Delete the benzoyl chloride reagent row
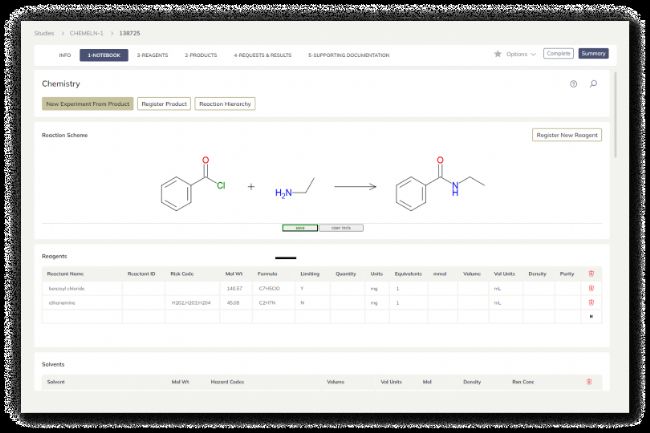Viewport: 650px width, 433px height. [x=591, y=288]
